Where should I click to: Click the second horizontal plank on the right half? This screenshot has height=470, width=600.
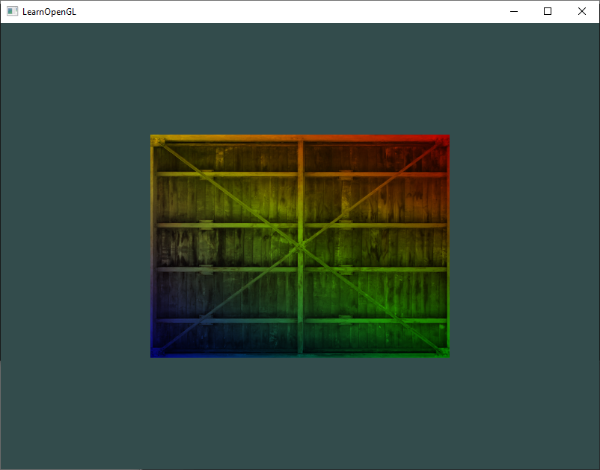375,225
